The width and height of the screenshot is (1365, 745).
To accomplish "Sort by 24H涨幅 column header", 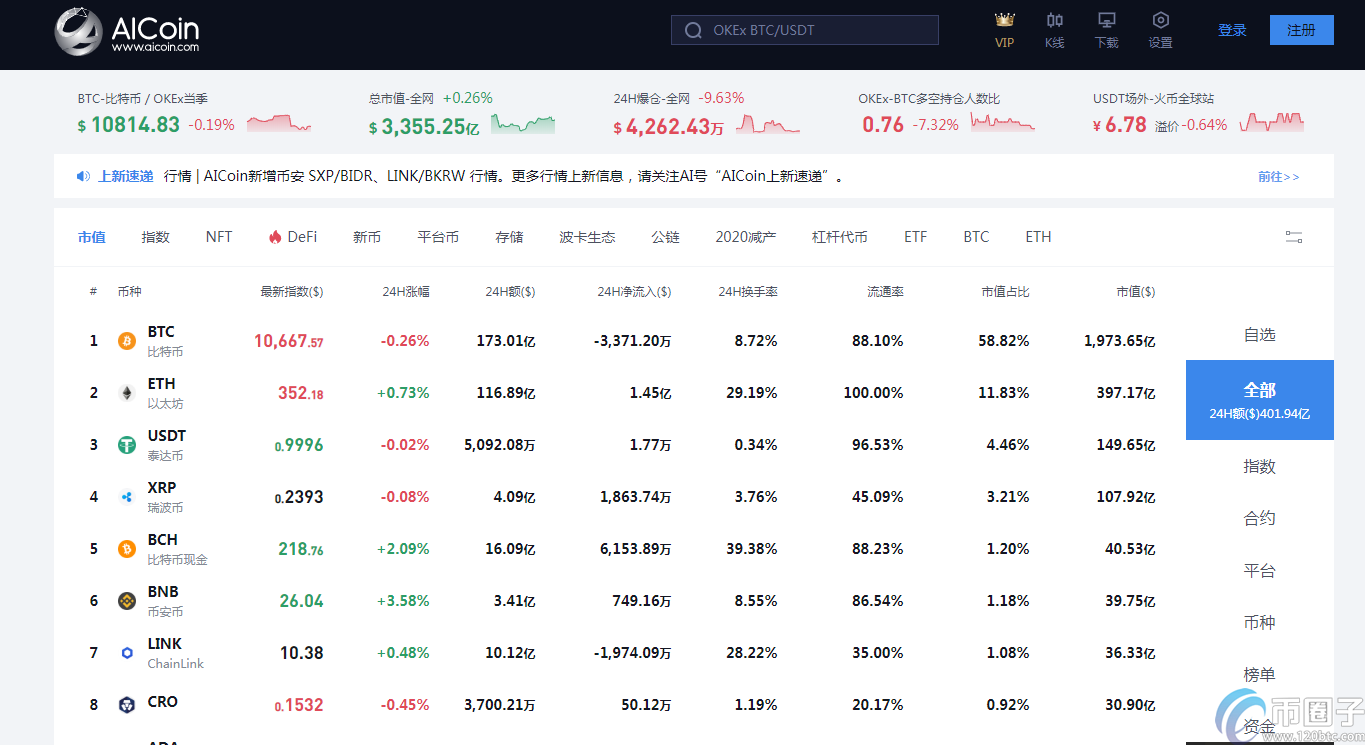I will (x=406, y=292).
